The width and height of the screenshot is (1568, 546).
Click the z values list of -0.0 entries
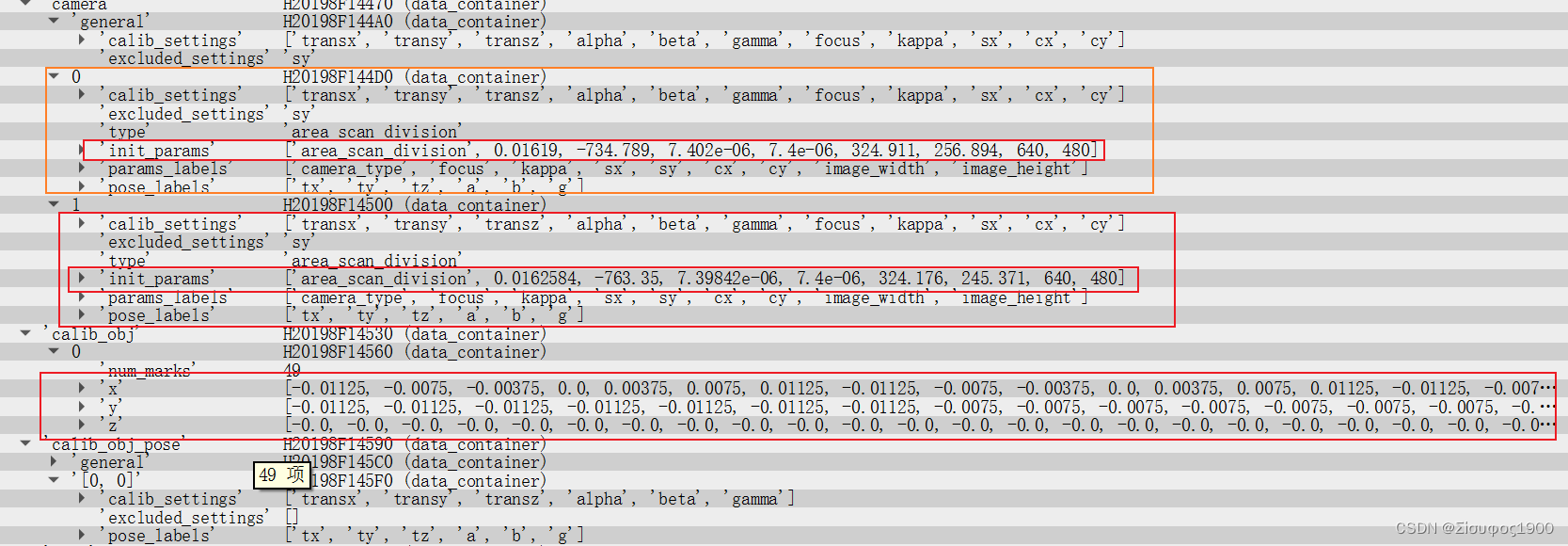point(920,425)
